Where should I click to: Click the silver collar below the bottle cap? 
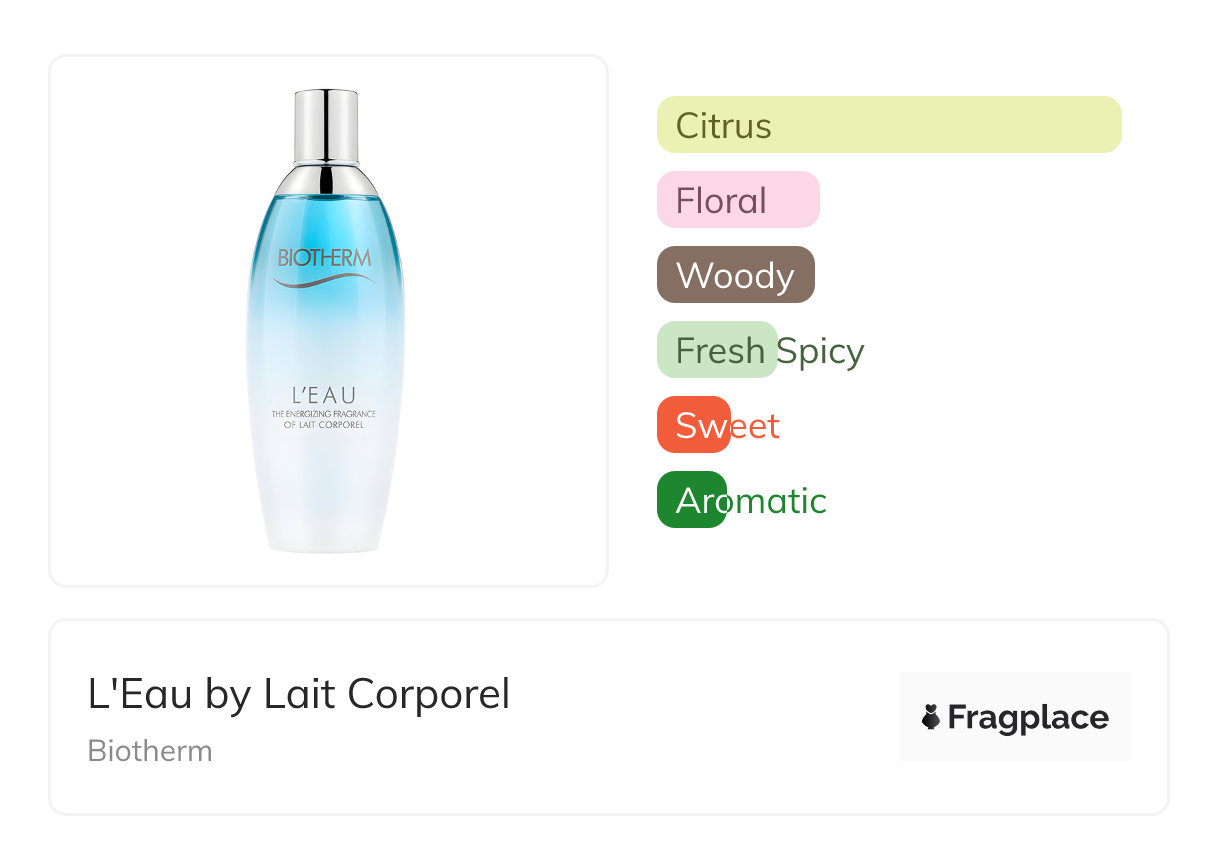(x=326, y=178)
